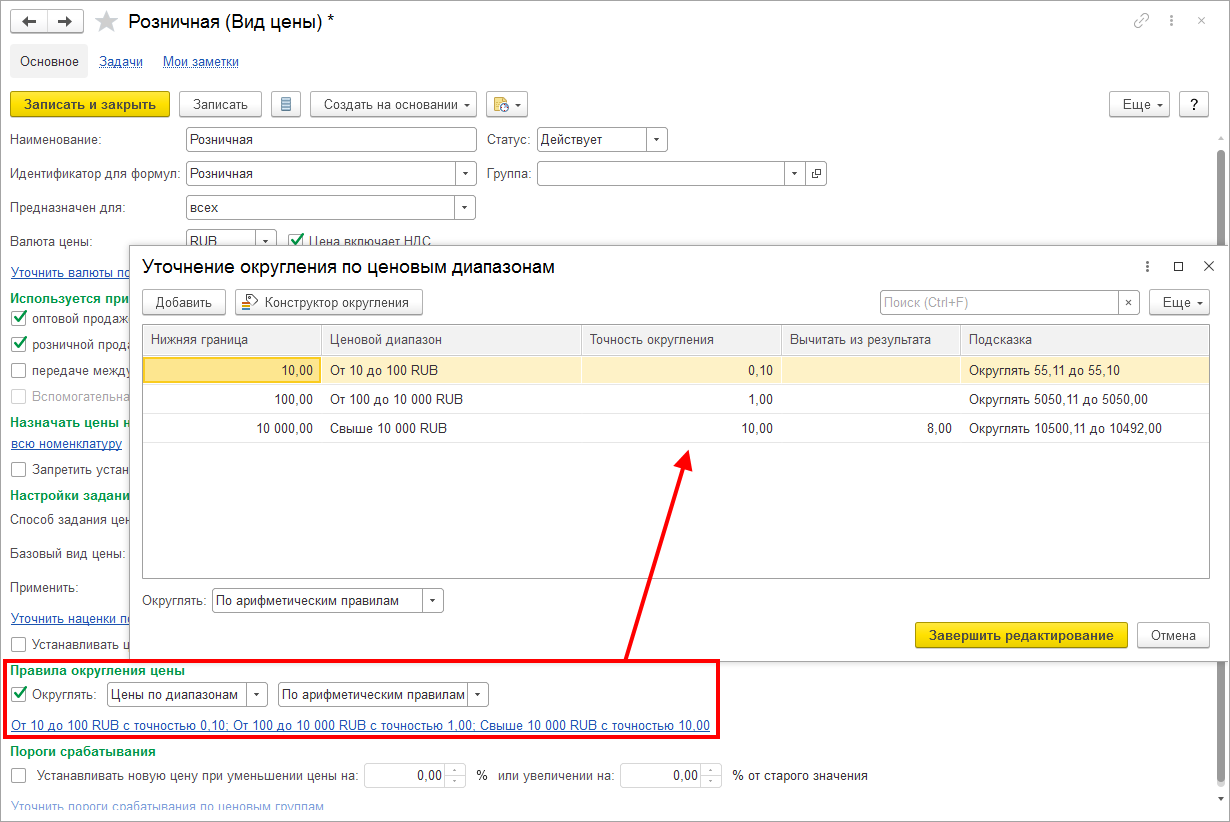Uncheck the Округлять checkbox
The width and height of the screenshot is (1230, 822).
point(19,694)
